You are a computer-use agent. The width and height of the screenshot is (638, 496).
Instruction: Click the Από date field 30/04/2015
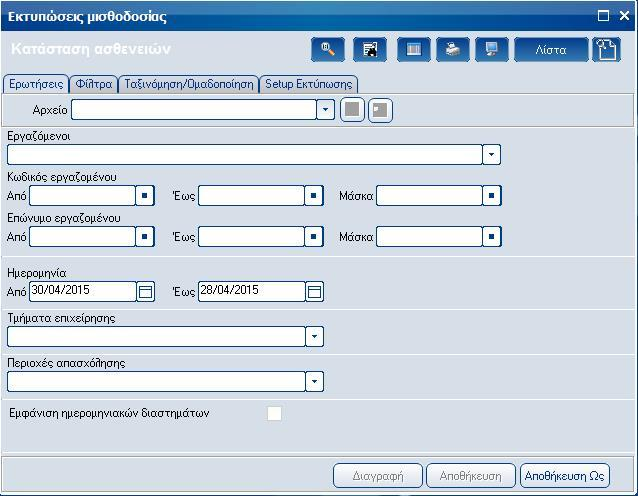pyautogui.click(x=83, y=291)
